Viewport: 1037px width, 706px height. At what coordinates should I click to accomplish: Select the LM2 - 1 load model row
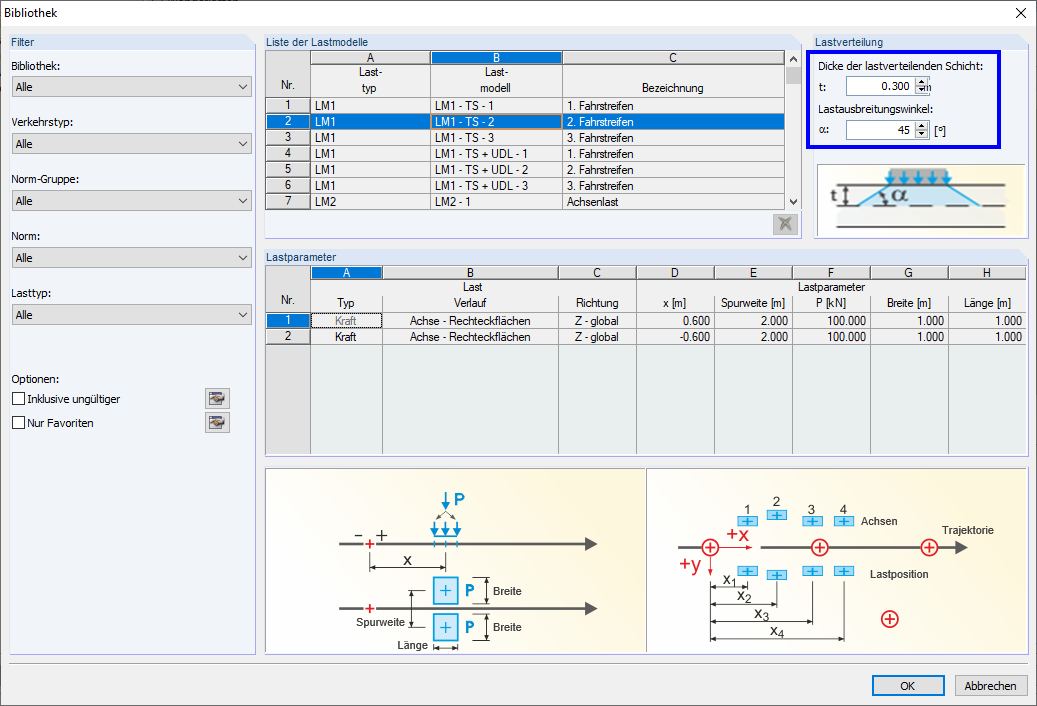pos(525,202)
